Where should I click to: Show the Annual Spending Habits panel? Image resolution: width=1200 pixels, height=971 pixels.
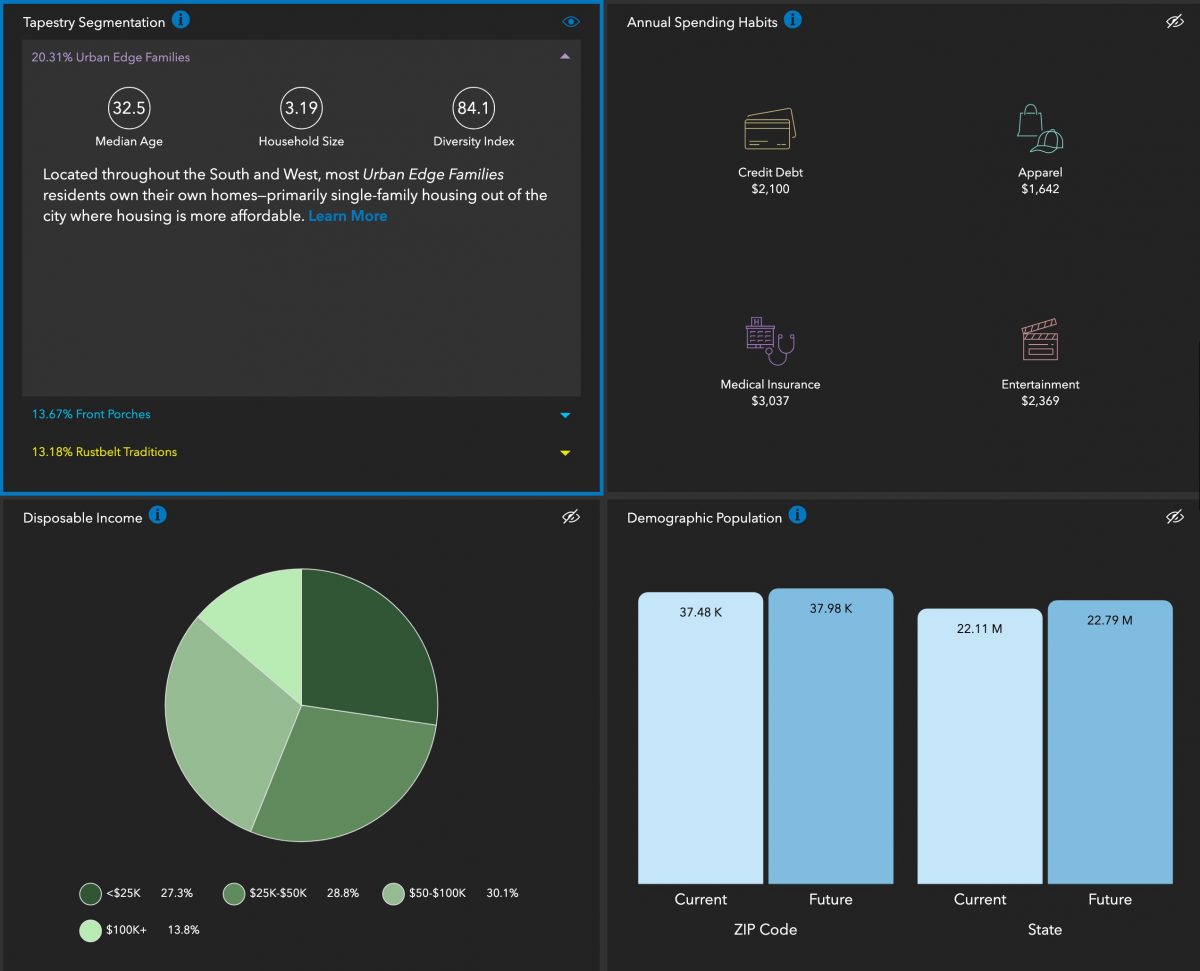tap(1175, 21)
